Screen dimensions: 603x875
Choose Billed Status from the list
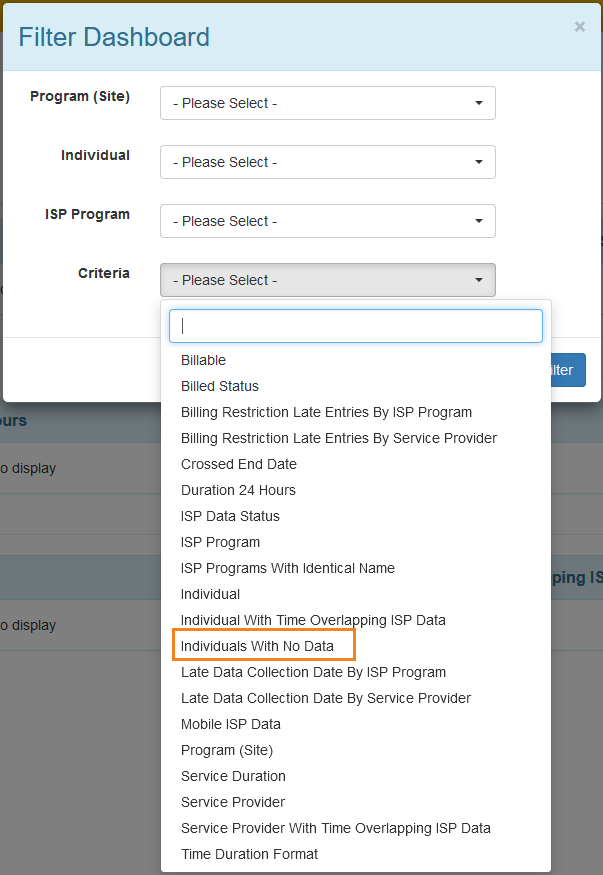(x=220, y=386)
